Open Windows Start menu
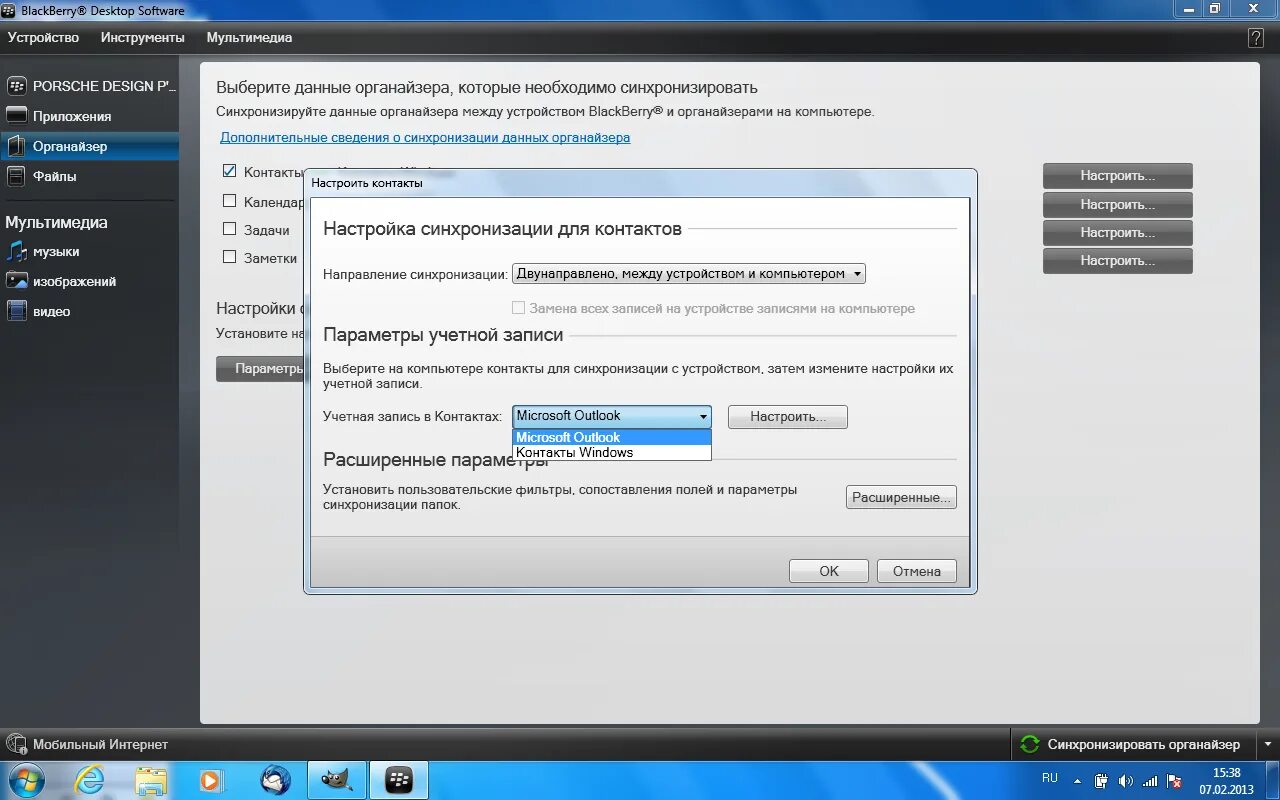Image resolution: width=1280 pixels, height=800 pixels. (26, 780)
